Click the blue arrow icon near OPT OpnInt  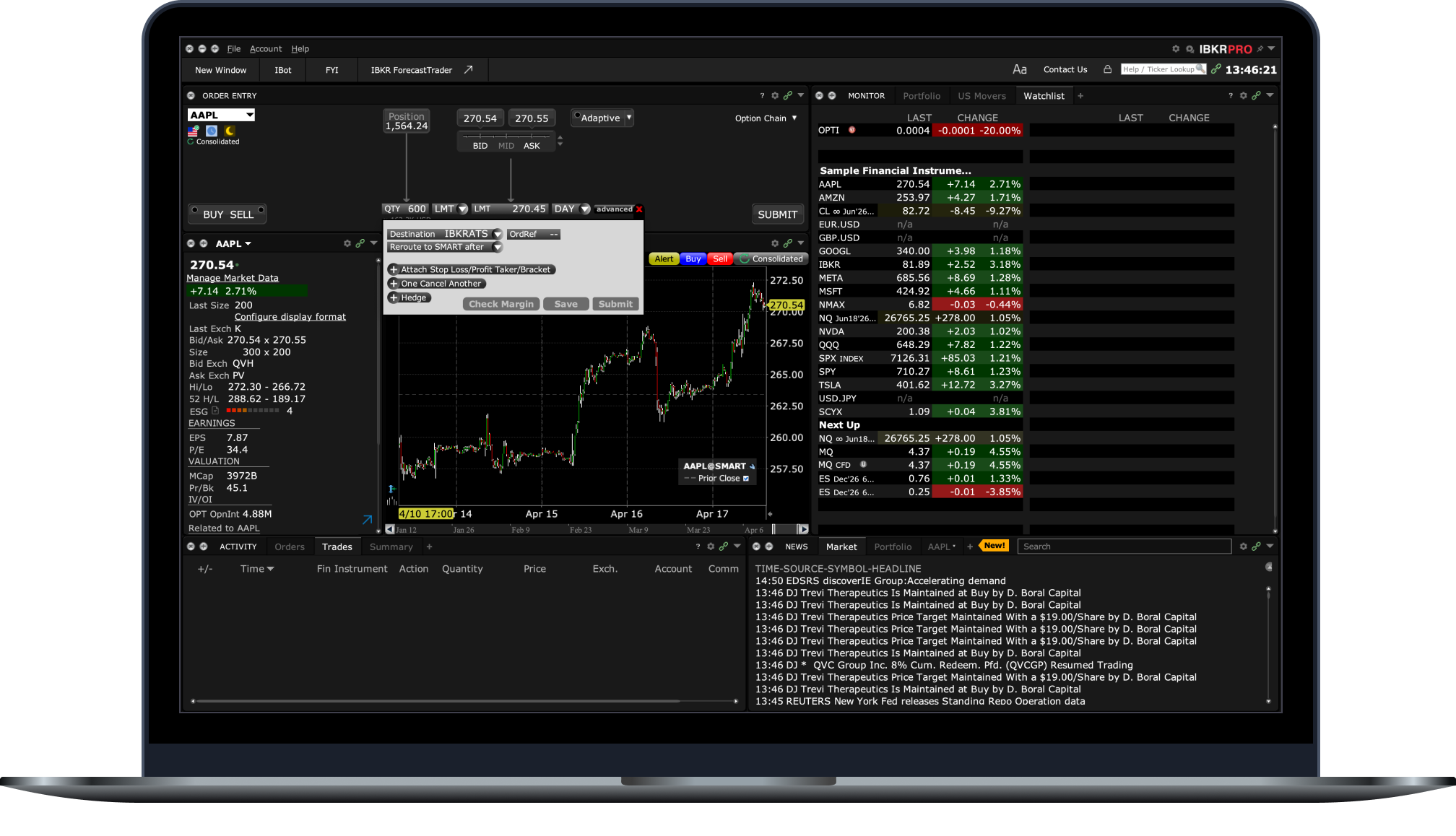point(368,519)
